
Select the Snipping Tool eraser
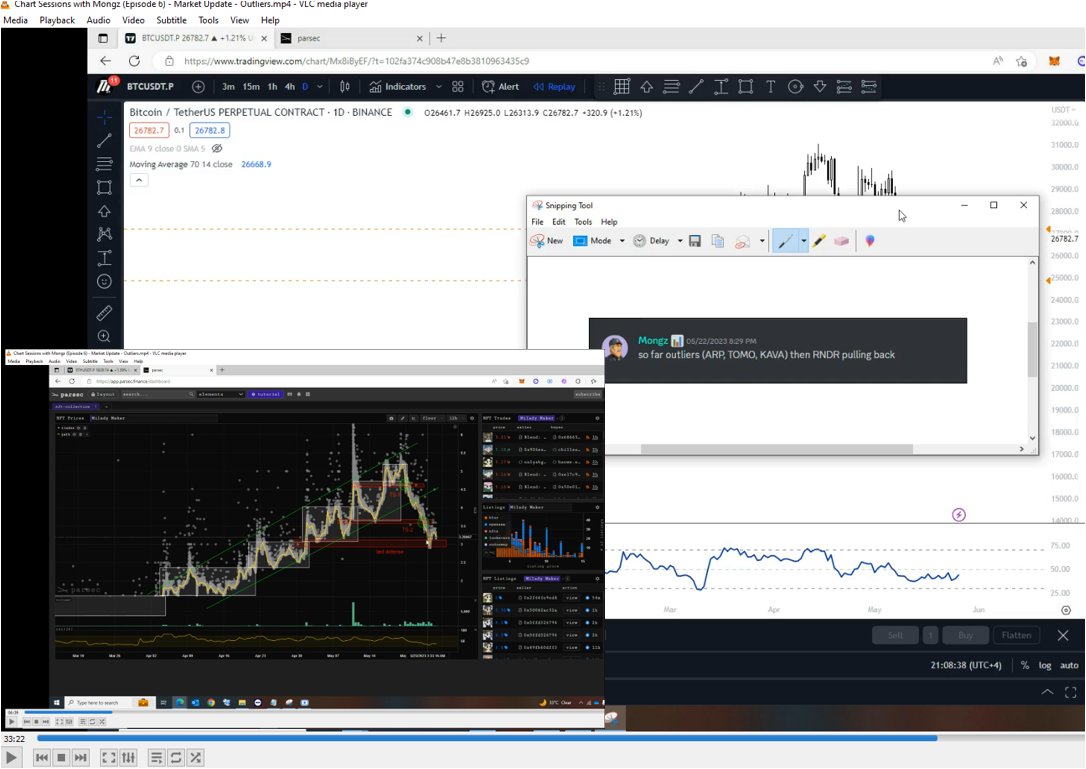842,240
